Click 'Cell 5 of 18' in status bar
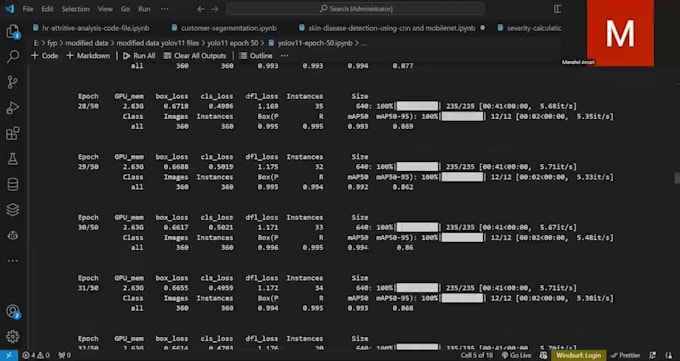 click(477, 355)
